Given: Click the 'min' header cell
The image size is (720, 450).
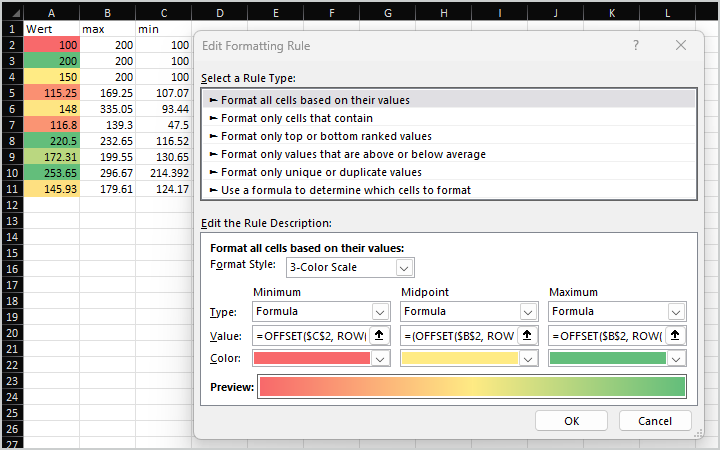Looking at the screenshot, I should point(163,29).
